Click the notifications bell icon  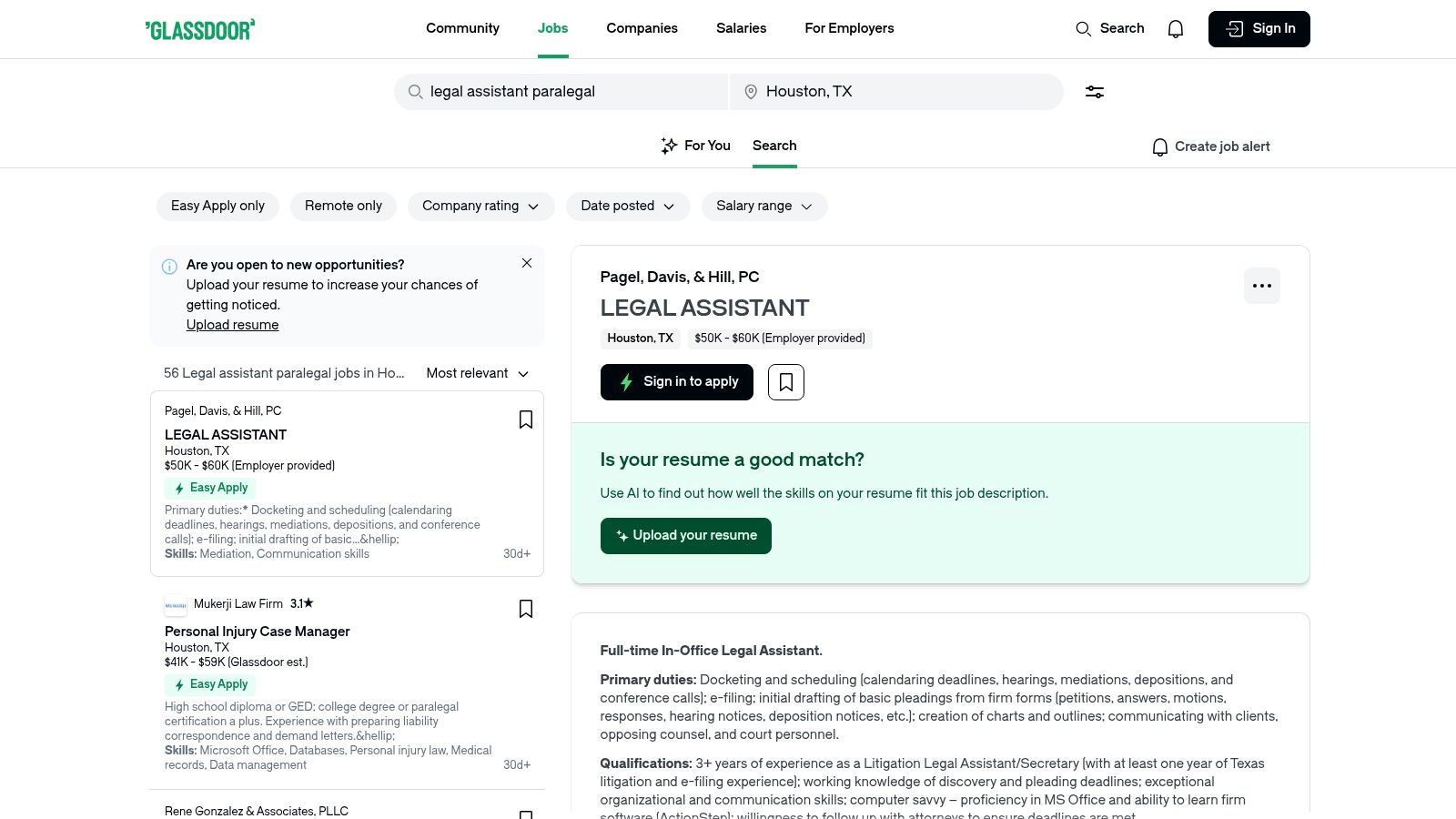pos(1176,28)
